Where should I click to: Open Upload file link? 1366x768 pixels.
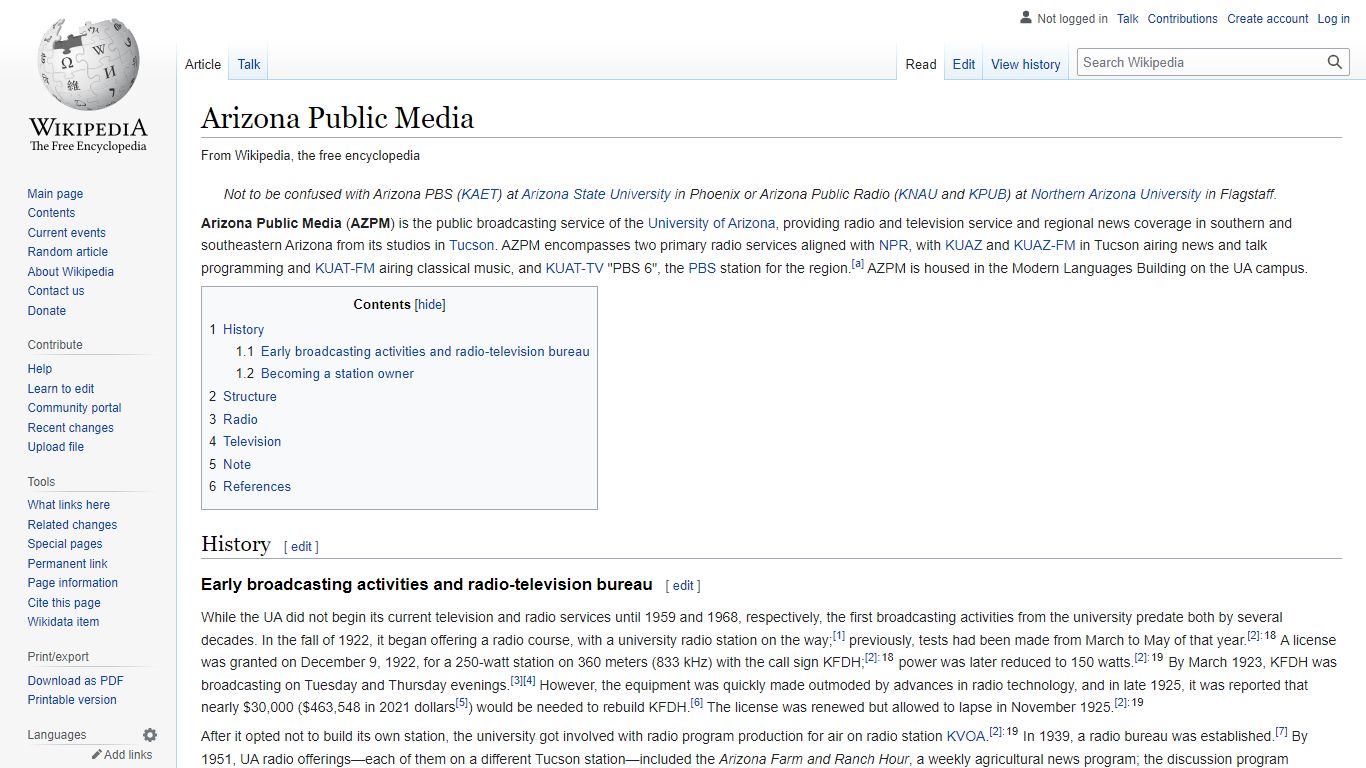(x=56, y=447)
